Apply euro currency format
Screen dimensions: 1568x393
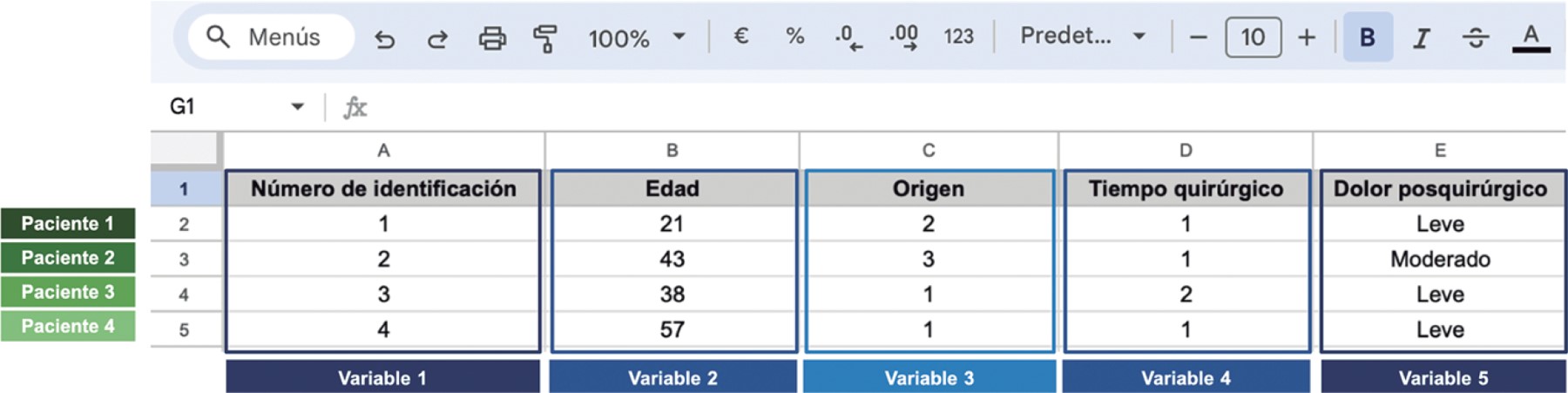pyautogui.click(x=741, y=37)
